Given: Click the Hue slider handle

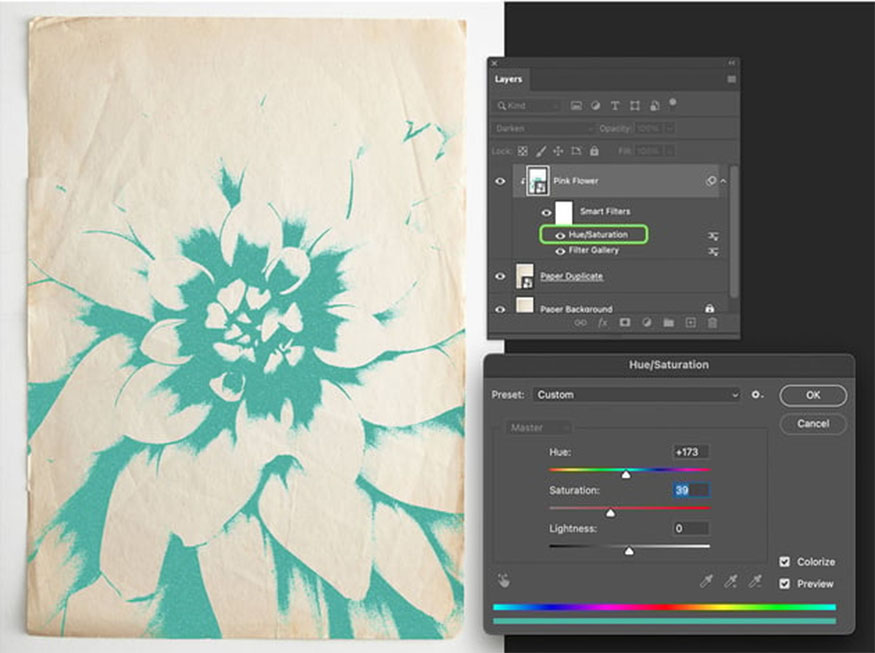Looking at the screenshot, I should tap(626, 474).
